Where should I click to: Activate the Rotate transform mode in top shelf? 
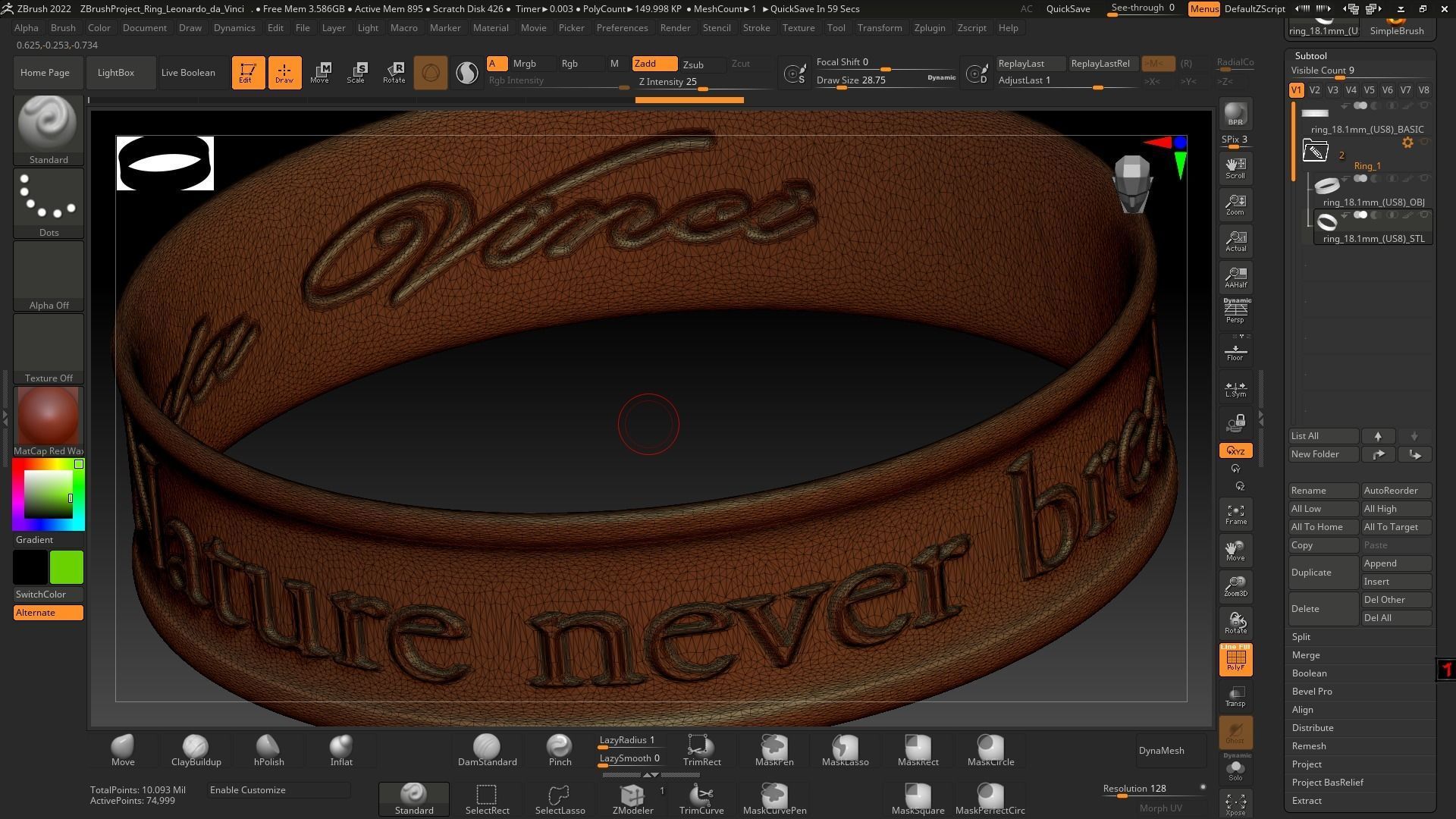click(x=394, y=73)
